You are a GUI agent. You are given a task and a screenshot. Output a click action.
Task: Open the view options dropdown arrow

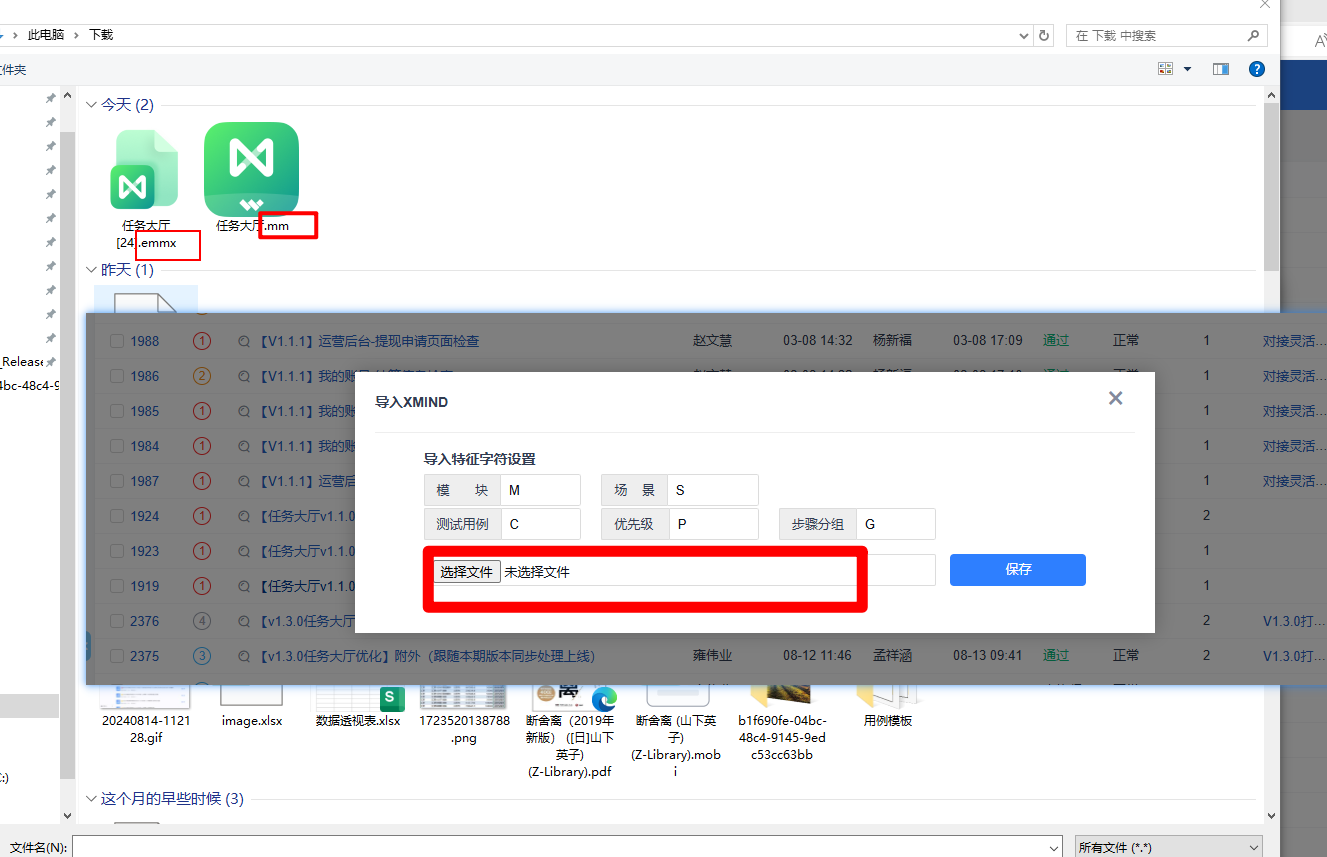pyautogui.click(x=1188, y=69)
